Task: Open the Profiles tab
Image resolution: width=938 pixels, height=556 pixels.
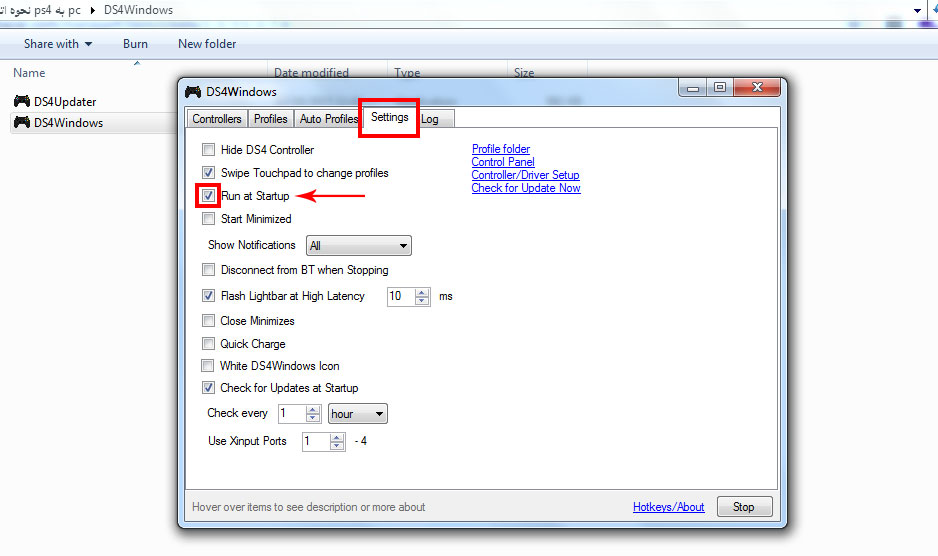Action: click(x=270, y=119)
